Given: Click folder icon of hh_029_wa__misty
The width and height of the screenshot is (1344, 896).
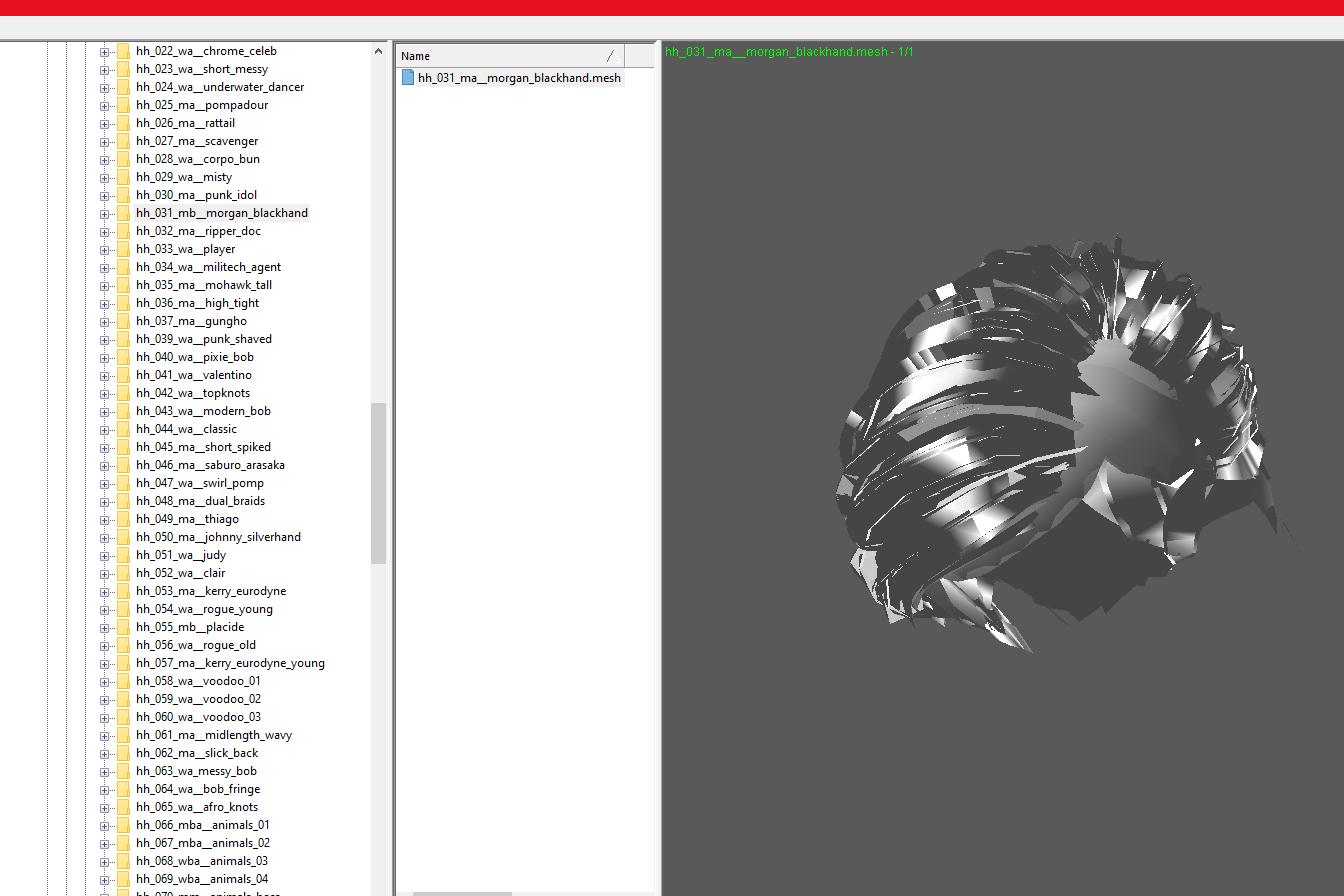Looking at the screenshot, I should tap(124, 177).
